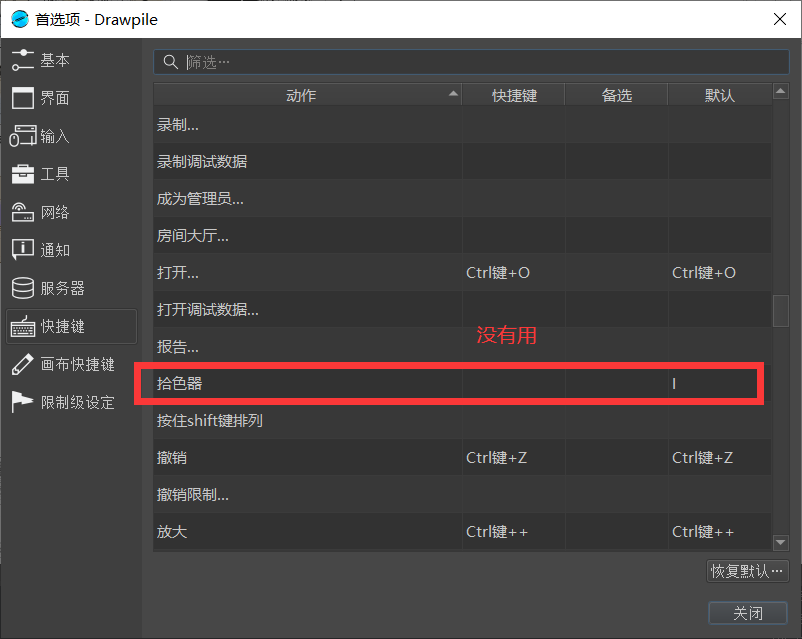Select the 录制... action row
Viewport: 802px width, 639px height.
click(462, 124)
